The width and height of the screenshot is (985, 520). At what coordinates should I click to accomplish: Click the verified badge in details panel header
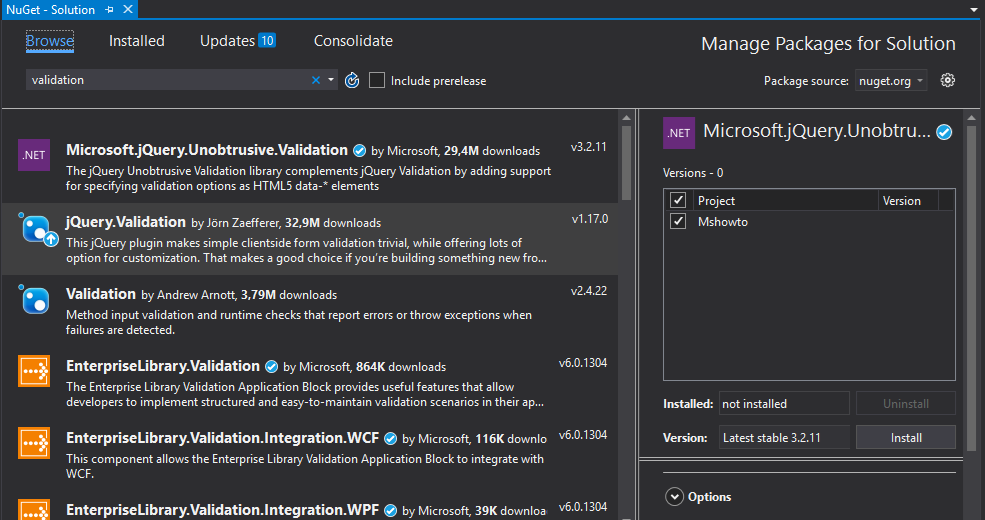click(944, 132)
